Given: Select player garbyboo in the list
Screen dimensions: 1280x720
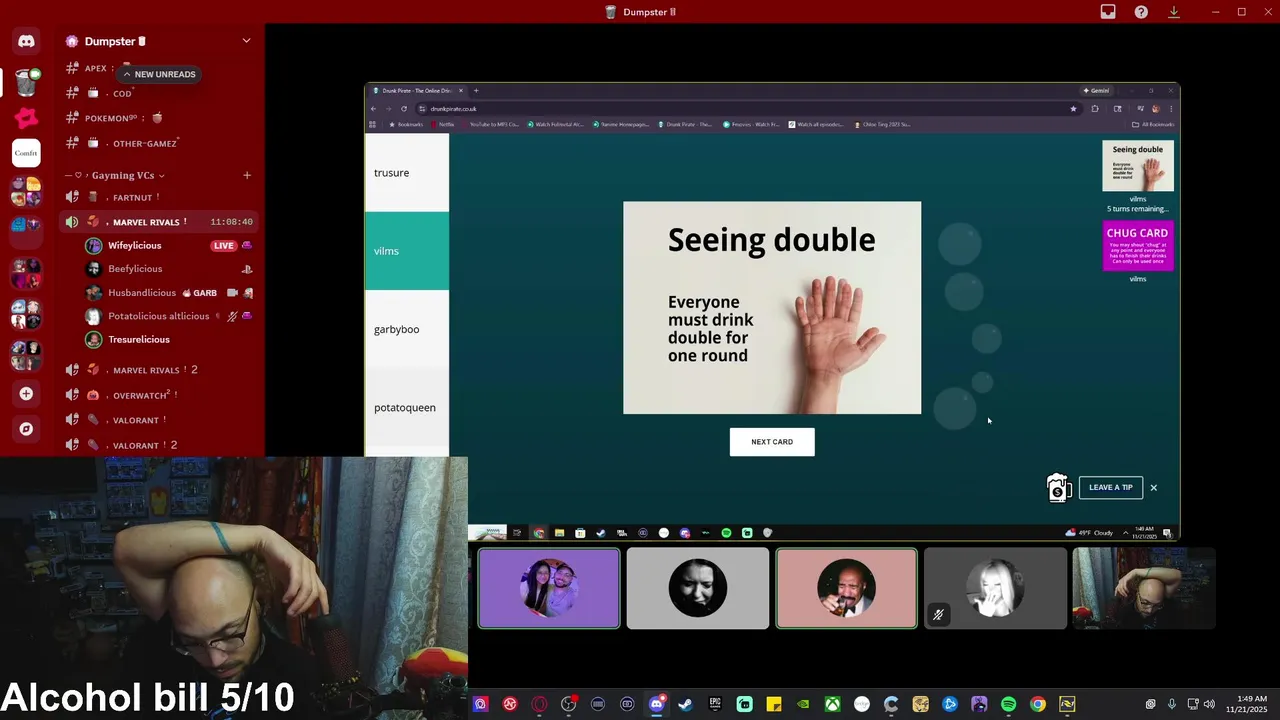Looking at the screenshot, I should (407, 329).
